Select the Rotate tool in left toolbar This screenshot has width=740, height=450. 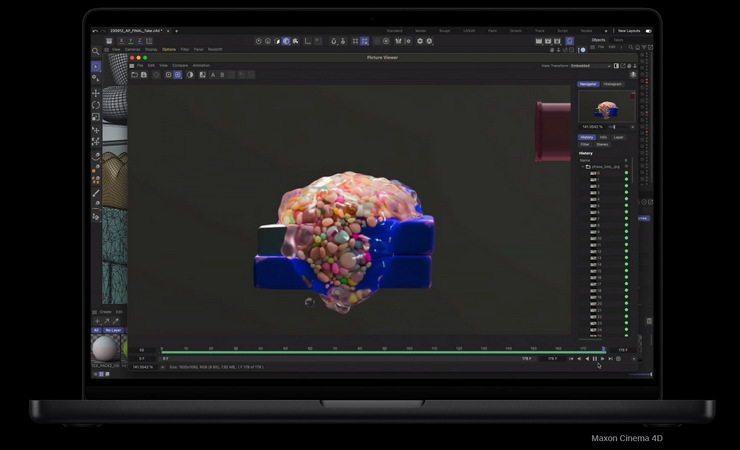[x=96, y=105]
